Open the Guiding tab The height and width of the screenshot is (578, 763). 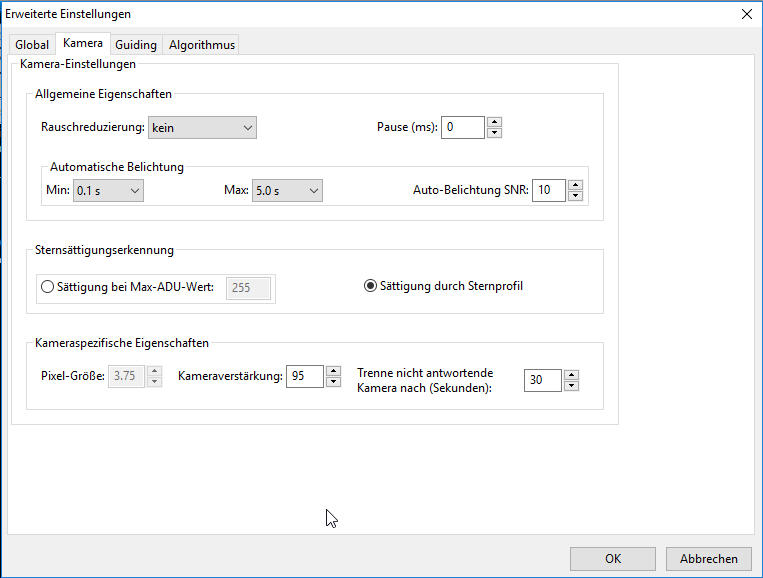(135, 45)
